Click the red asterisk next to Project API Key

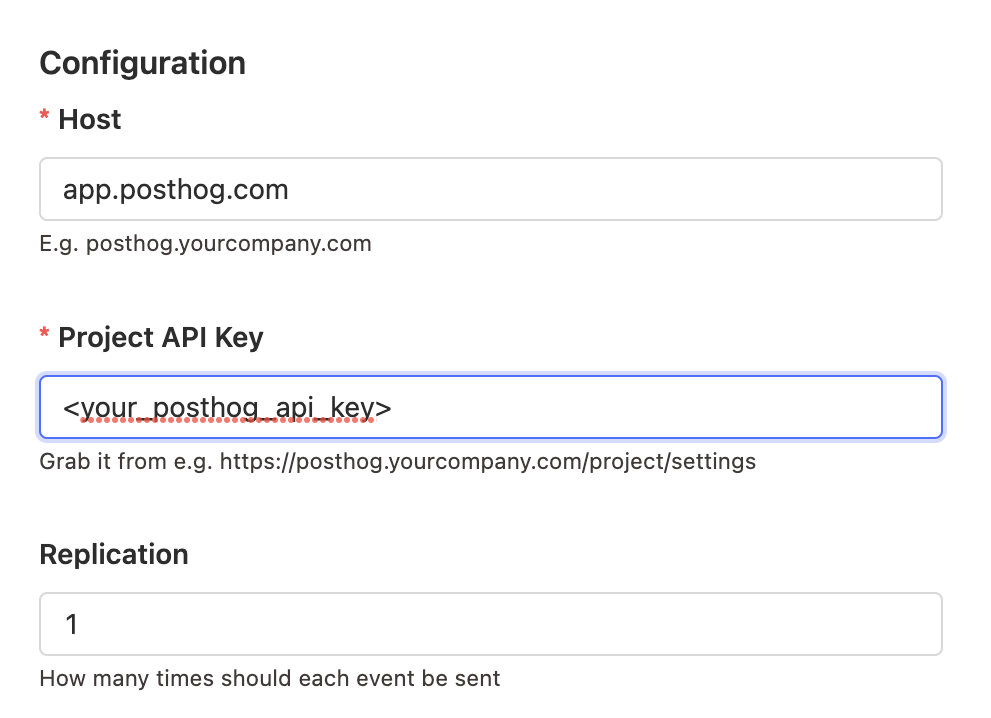43,332
